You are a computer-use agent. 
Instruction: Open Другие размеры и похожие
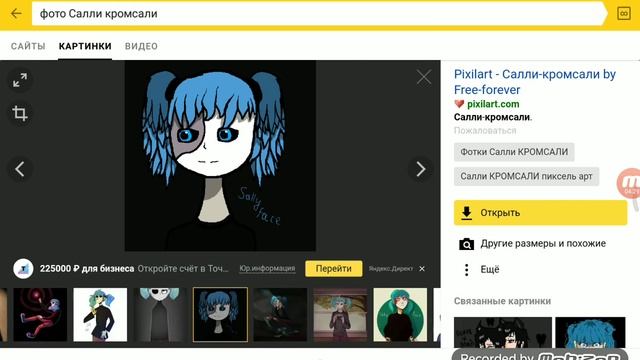543,244
